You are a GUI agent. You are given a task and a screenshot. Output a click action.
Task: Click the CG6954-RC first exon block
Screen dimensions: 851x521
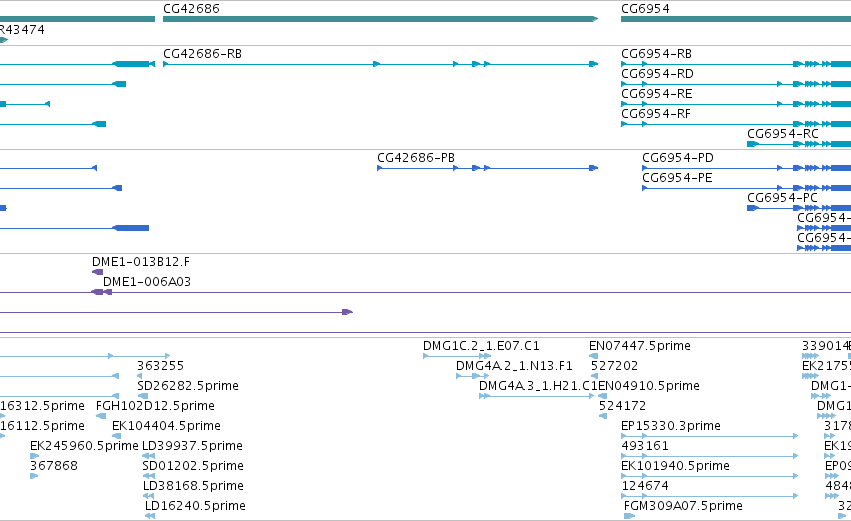(753, 144)
